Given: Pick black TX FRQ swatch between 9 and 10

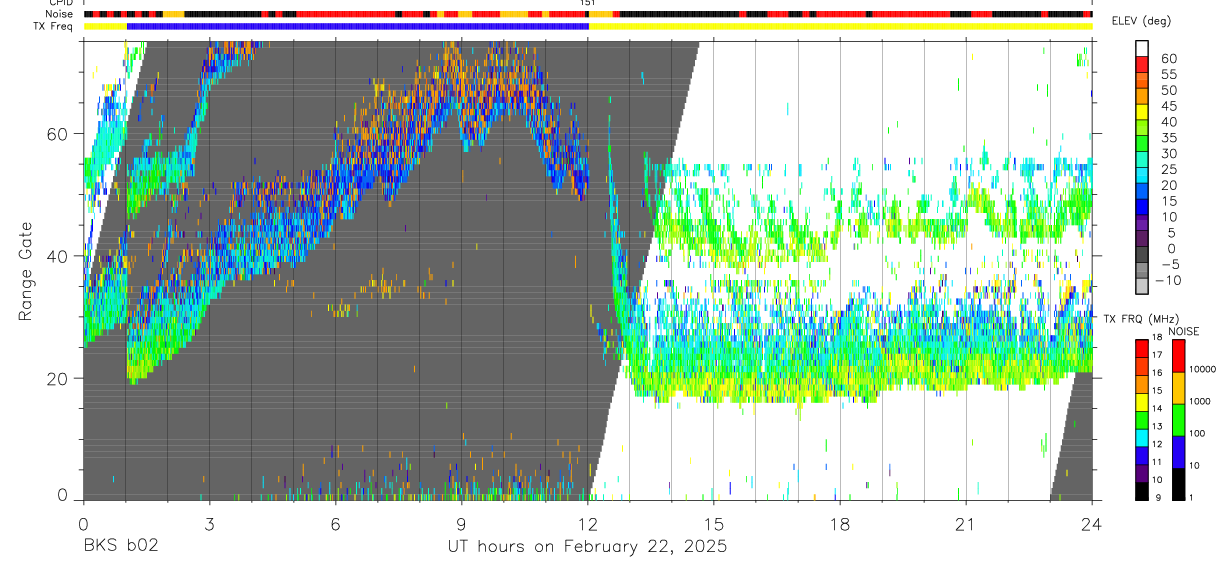Looking at the screenshot, I should point(1142,491).
